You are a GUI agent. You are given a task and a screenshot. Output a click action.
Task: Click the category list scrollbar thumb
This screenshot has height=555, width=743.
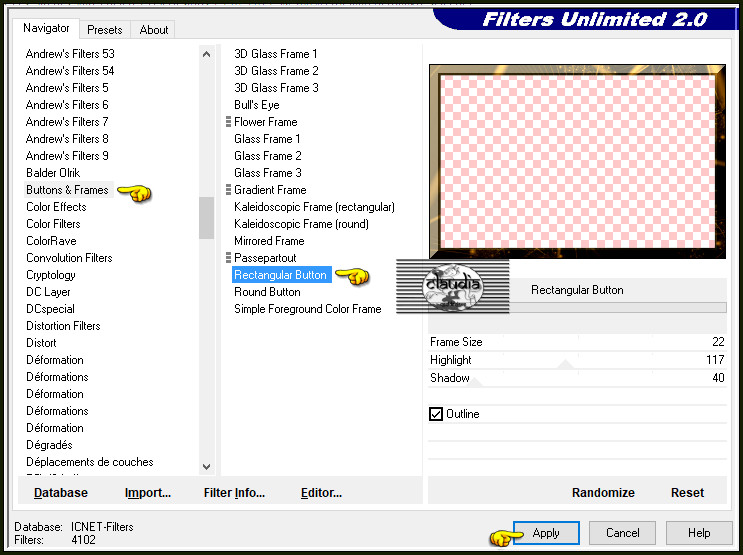coord(206,218)
